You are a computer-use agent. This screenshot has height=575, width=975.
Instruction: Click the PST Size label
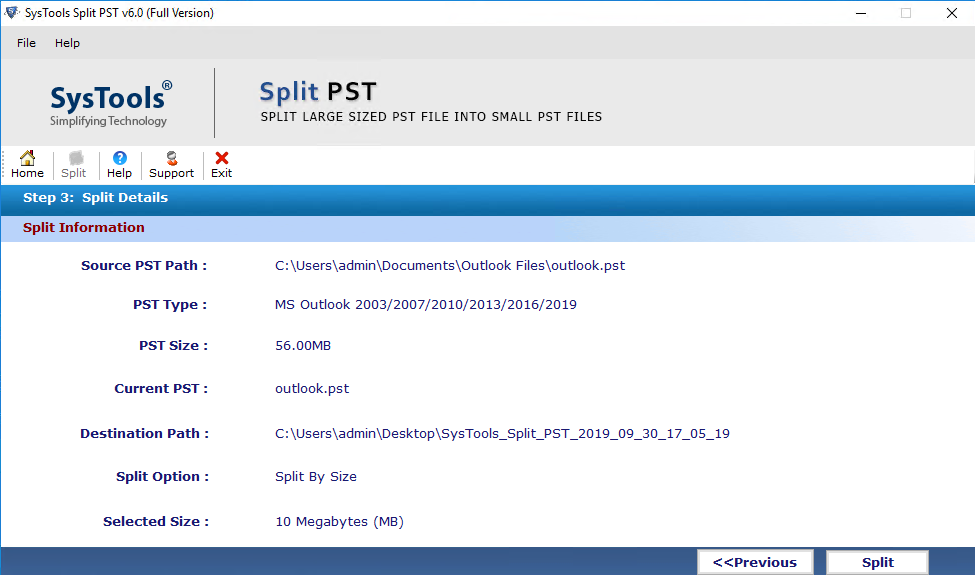[x=173, y=346]
